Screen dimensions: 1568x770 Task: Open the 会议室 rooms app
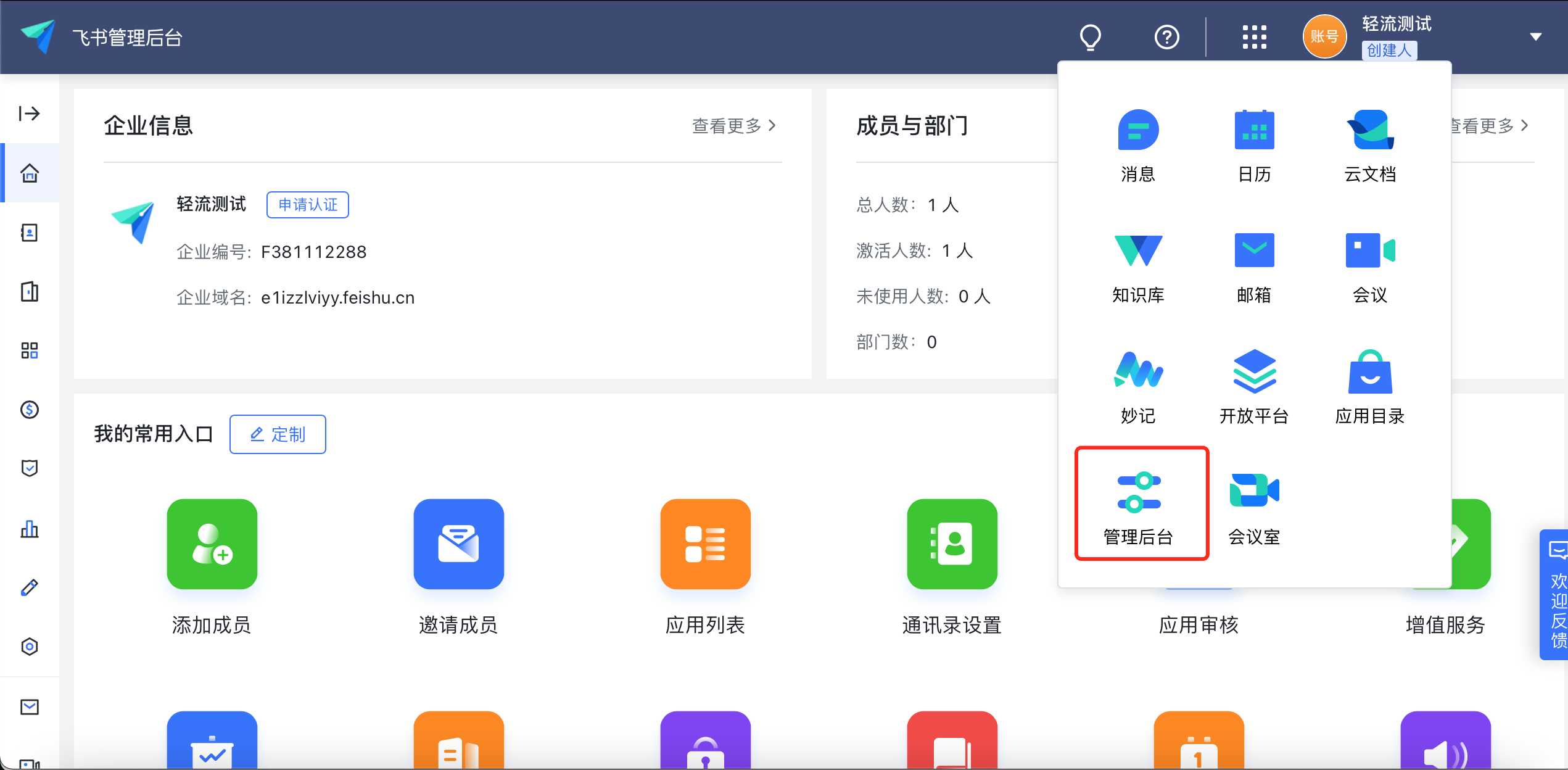[1254, 509]
